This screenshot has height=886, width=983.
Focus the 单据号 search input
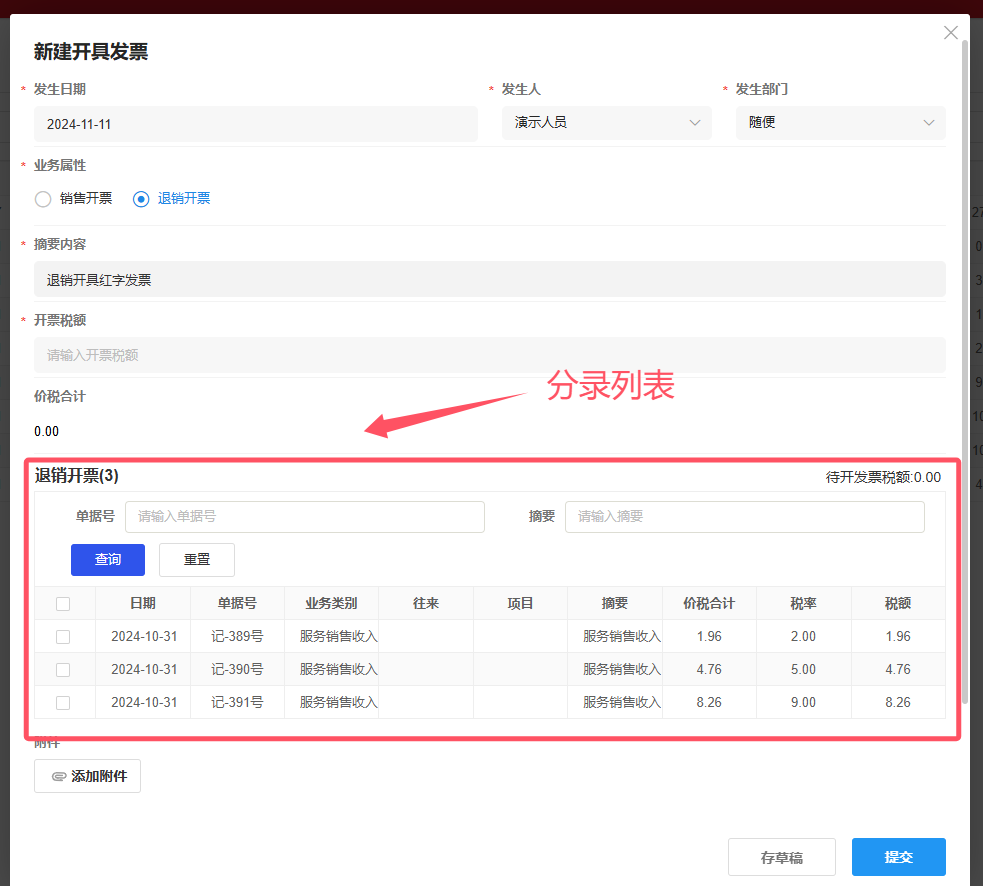pos(304,517)
